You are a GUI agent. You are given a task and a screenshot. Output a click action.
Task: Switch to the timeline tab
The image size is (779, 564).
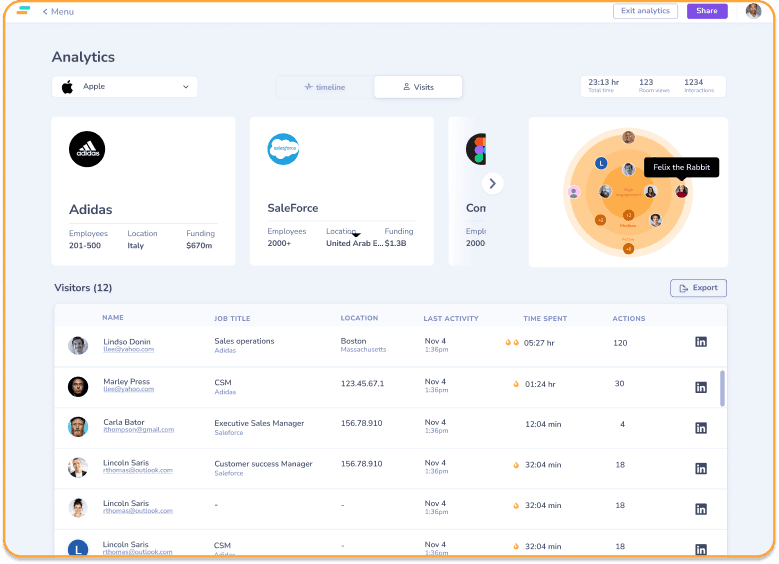(x=325, y=87)
